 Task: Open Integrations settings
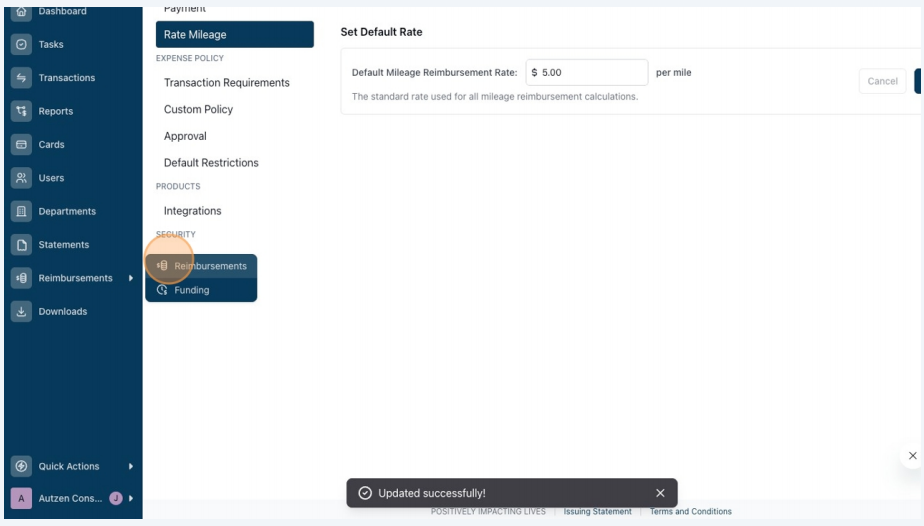(x=193, y=211)
